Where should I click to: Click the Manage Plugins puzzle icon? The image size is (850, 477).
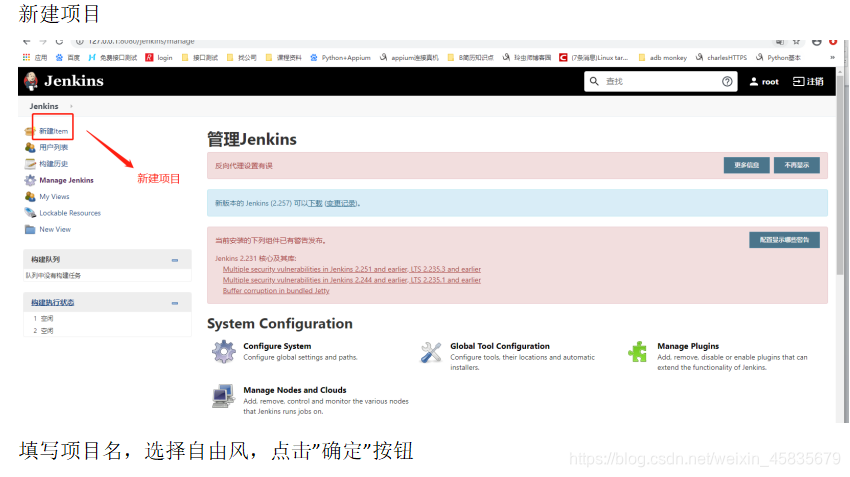(638, 351)
